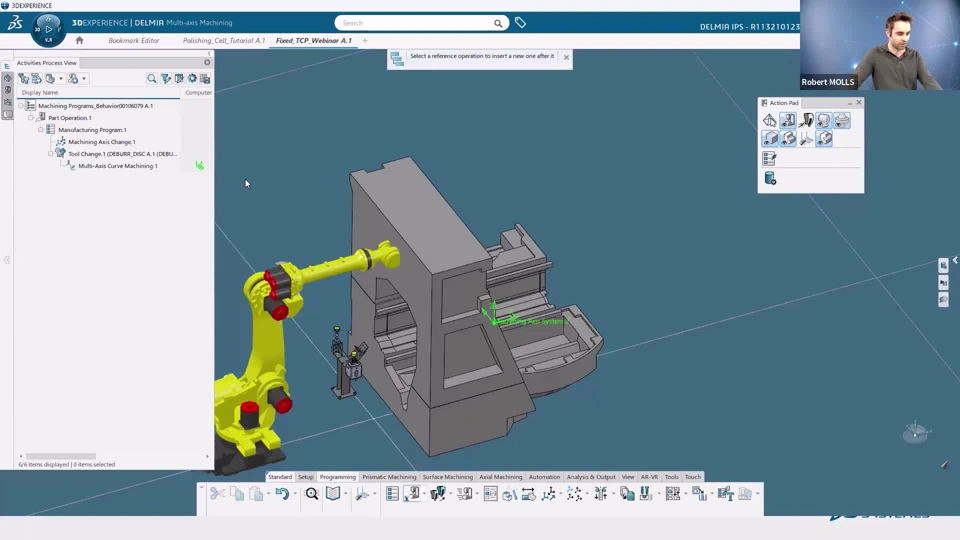The height and width of the screenshot is (540, 960).
Task: Click the axis stand icon in Action Pad
Action: pos(806,138)
